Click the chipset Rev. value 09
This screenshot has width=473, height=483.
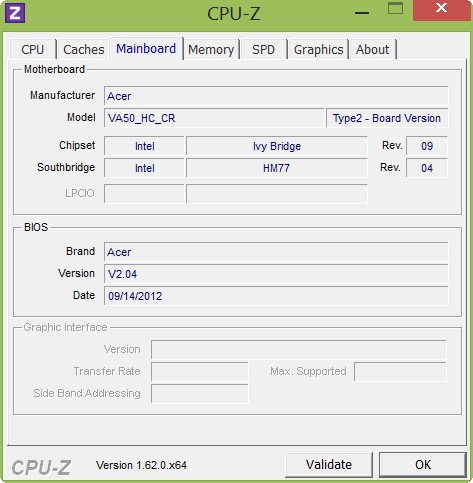427,146
